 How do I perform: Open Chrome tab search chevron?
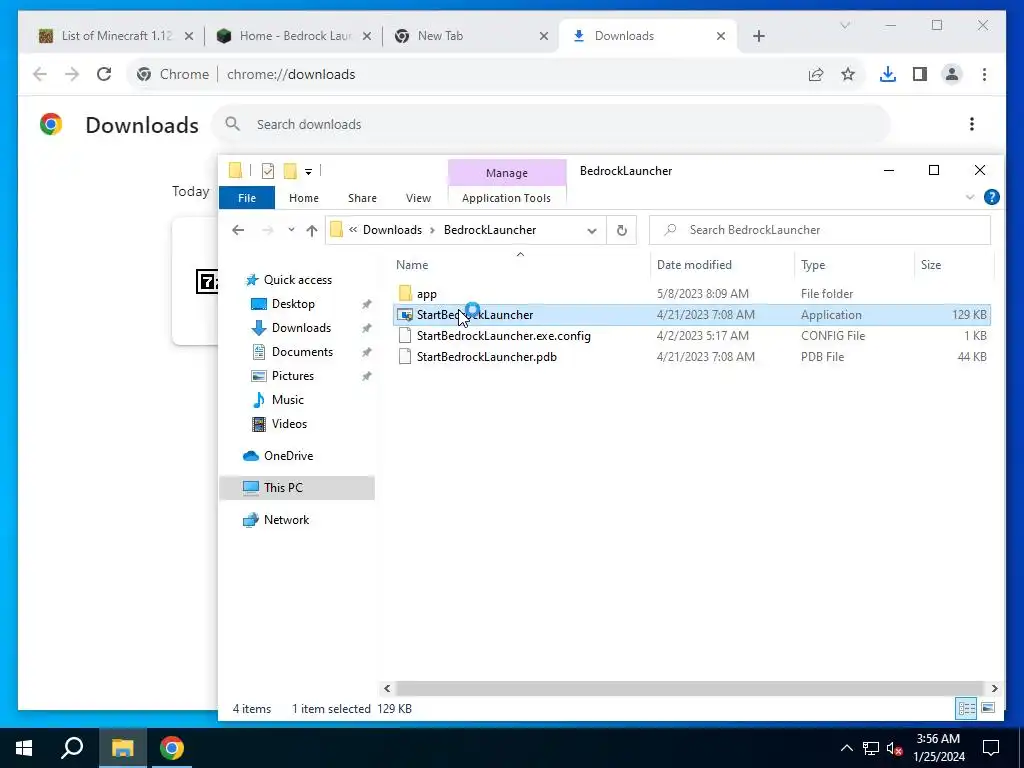844,25
